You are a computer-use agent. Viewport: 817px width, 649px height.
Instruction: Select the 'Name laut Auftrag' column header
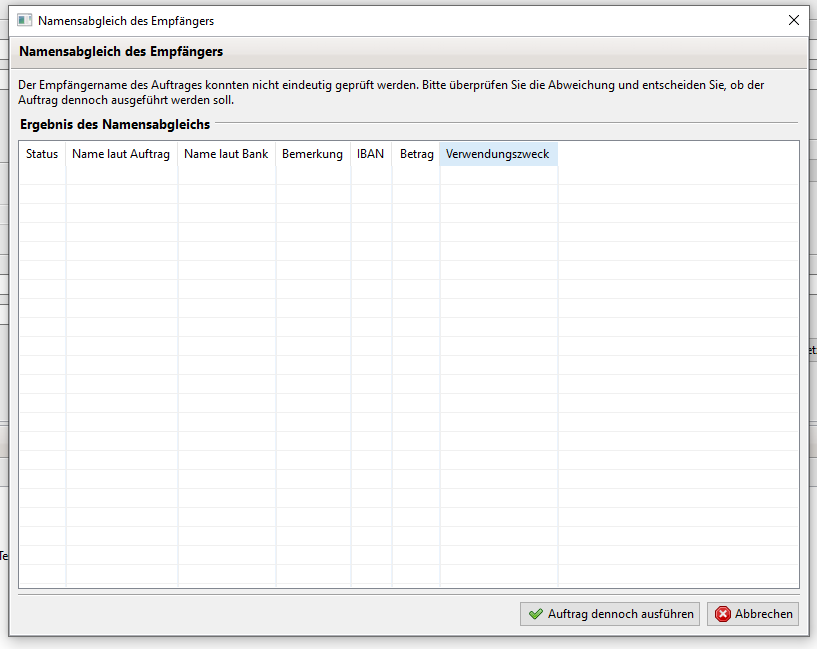point(121,154)
